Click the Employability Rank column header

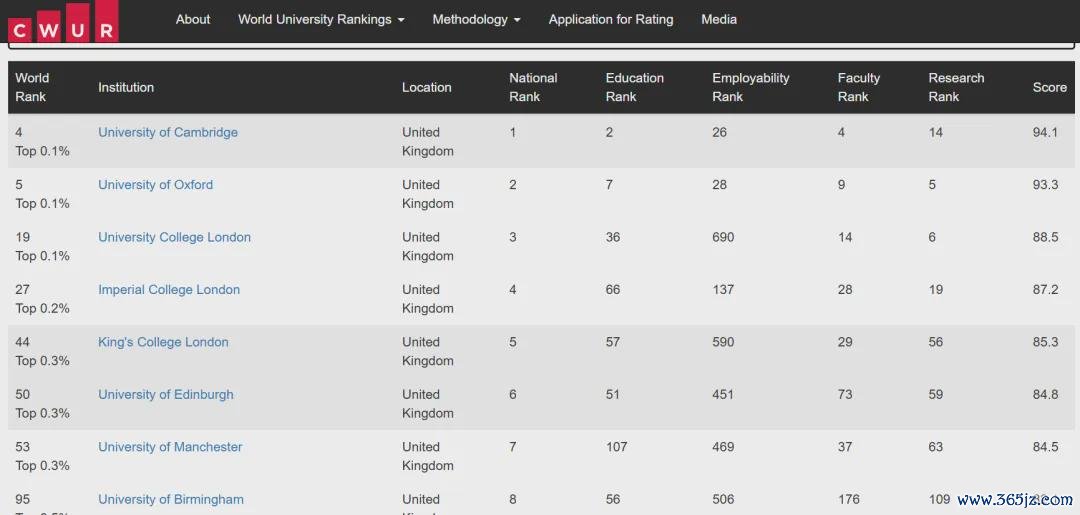(x=751, y=87)
